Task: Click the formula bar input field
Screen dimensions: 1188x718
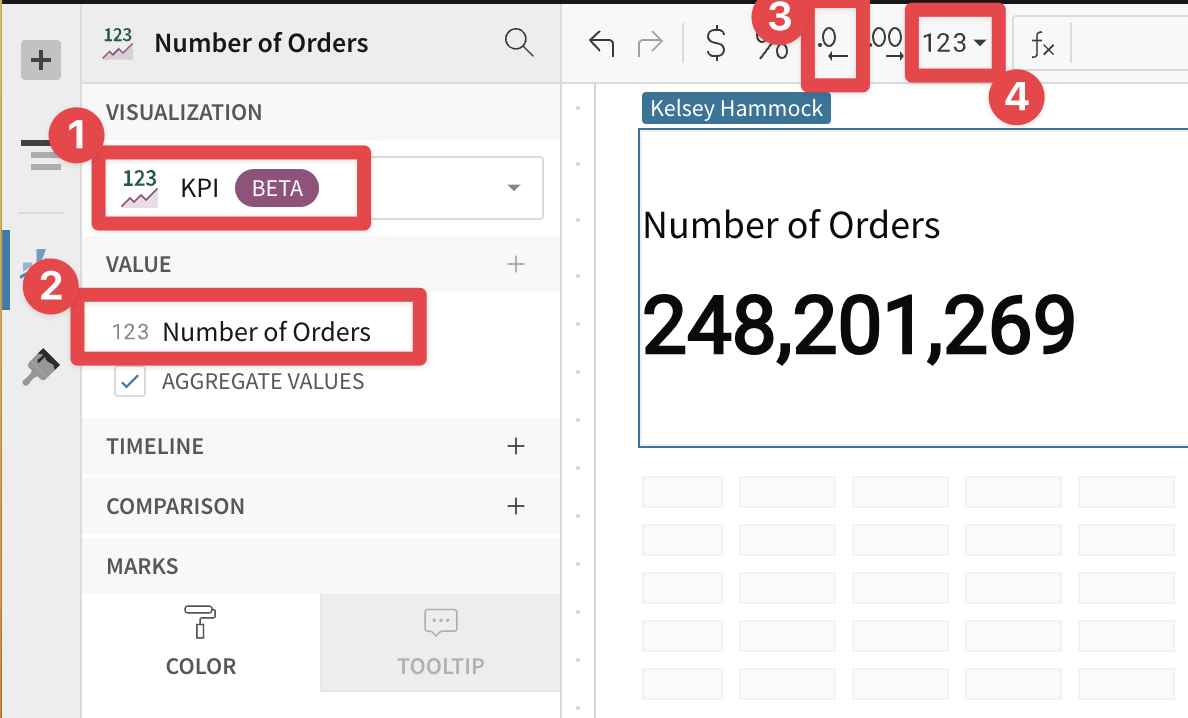Action: 1129,45
